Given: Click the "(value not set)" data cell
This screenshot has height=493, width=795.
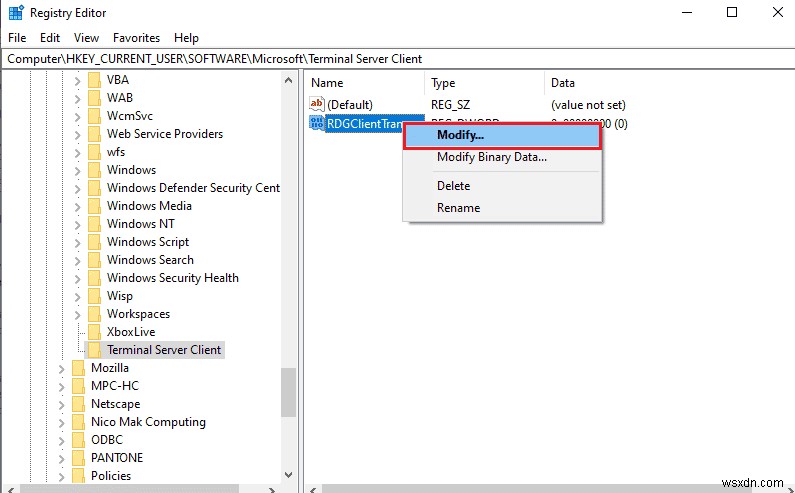Looking at the screenshot, I should 588,105.
